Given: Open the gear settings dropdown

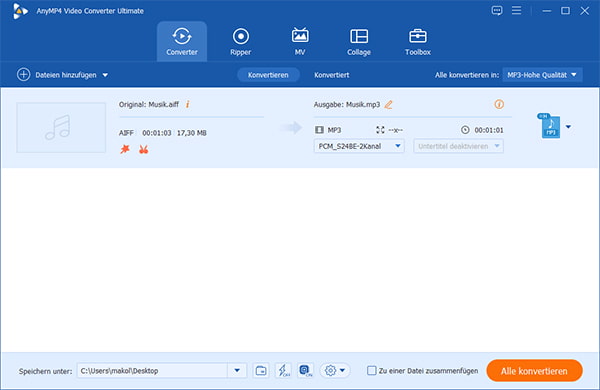Looking at the screenshot, I should [x=335, y=370].
